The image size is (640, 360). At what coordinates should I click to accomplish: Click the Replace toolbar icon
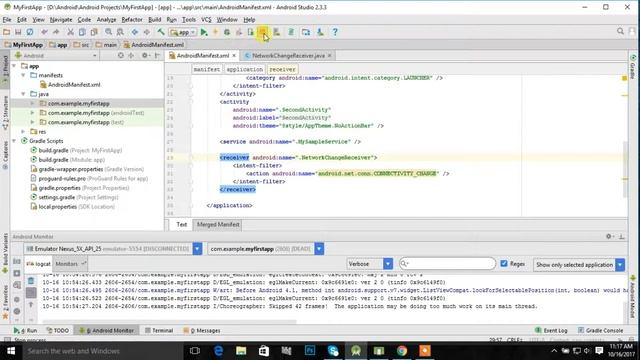click(120, 32)
